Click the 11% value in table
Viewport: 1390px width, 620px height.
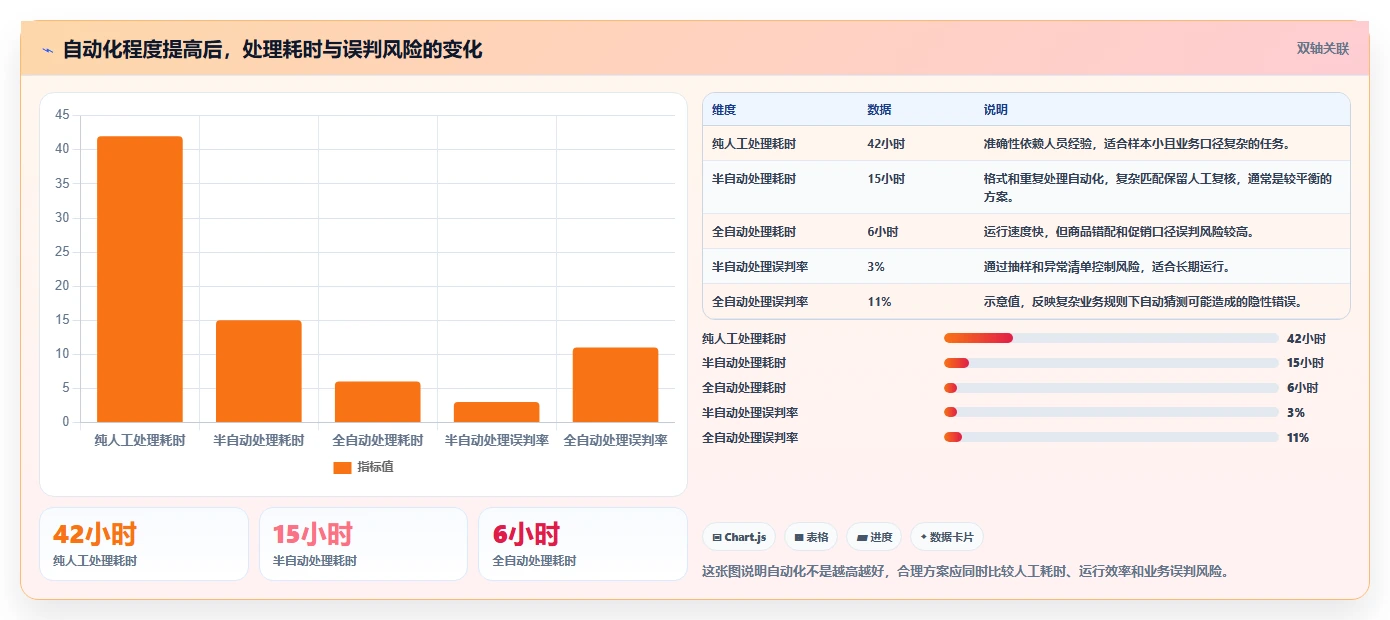(879, 302)
